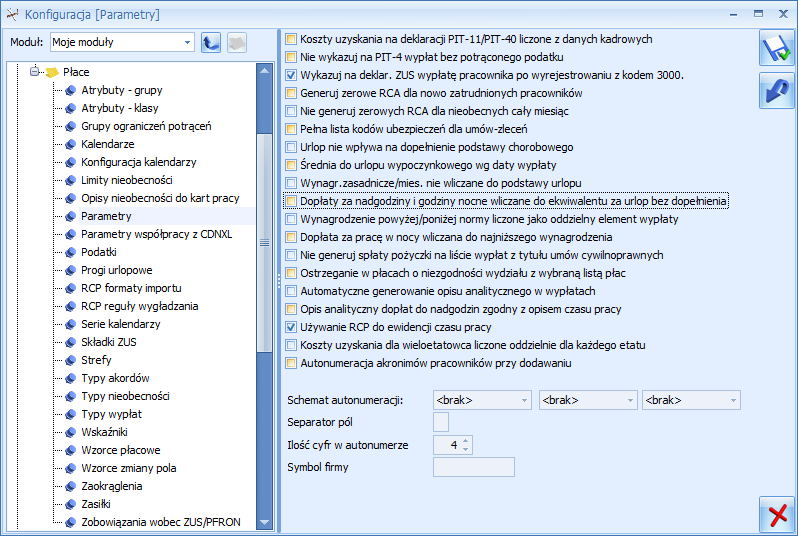Check Nie generuj spłaty pożyczki checkbox
This screenshot has height=536, width=798.
(x=291, y=256)
